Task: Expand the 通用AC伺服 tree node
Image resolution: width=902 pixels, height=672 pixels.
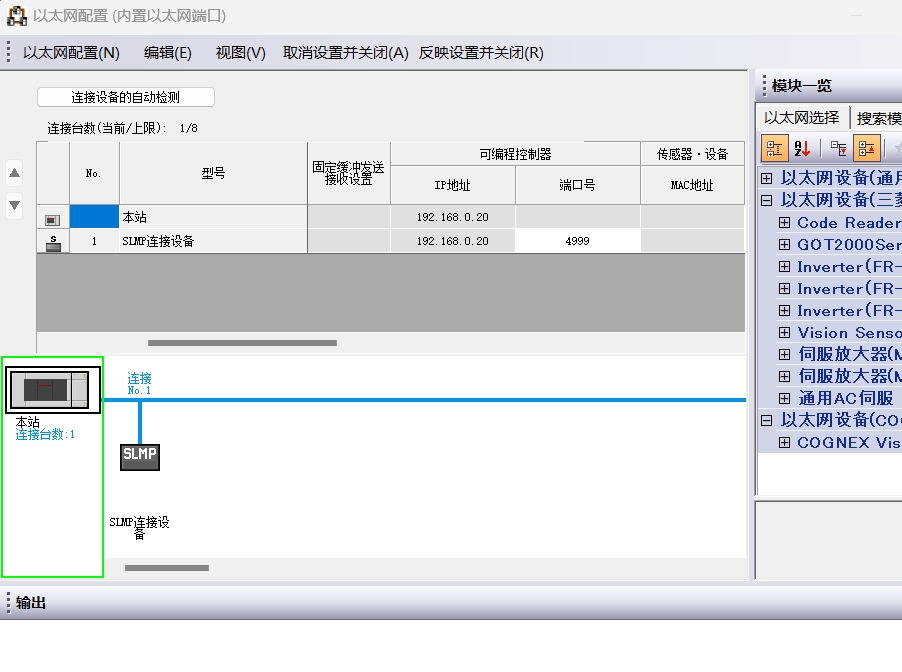Action: pyautogui.click(x=785, y=398)
